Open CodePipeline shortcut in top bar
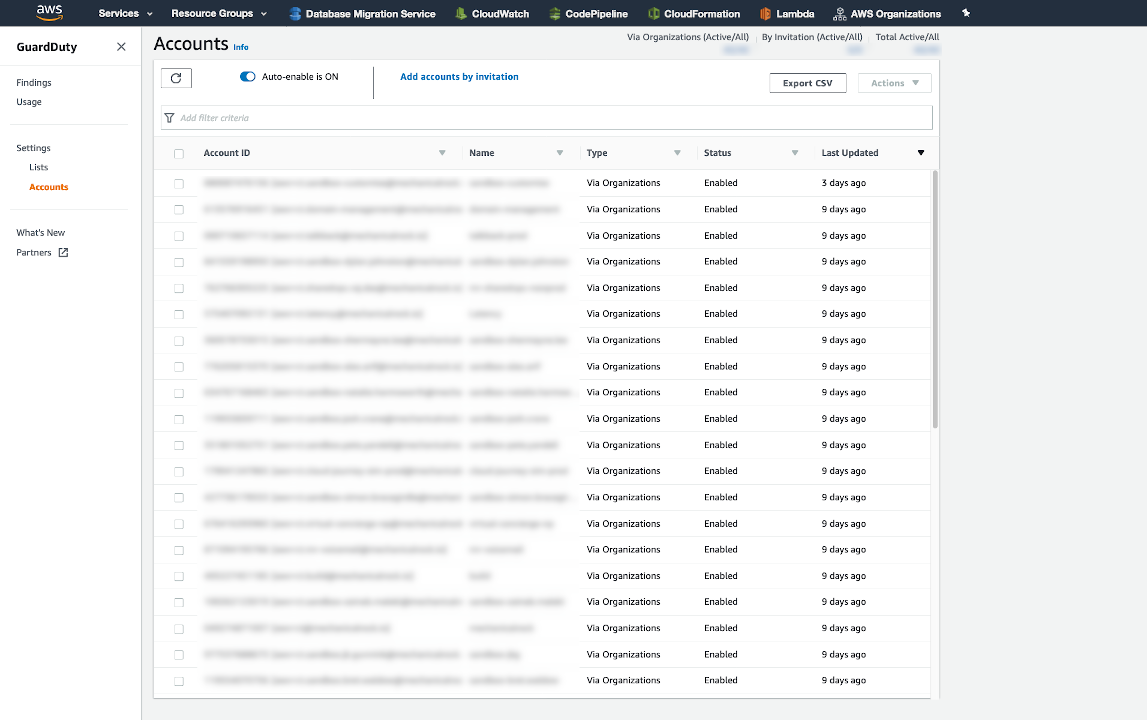Image resolution: width=1147 pixels, height=720 pixels. [589, 14]
